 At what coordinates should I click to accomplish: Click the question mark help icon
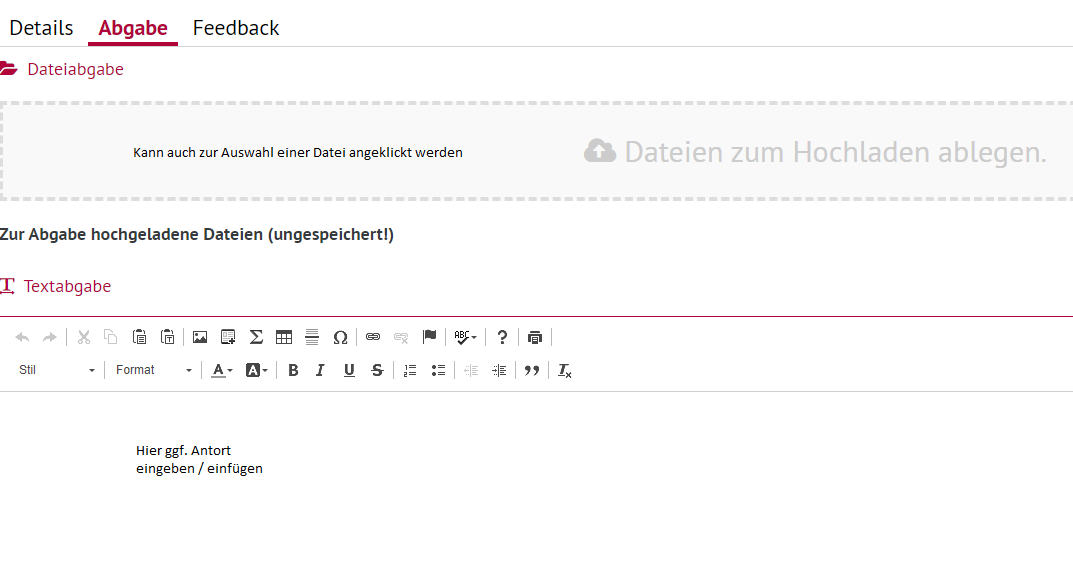coord(502,337)
